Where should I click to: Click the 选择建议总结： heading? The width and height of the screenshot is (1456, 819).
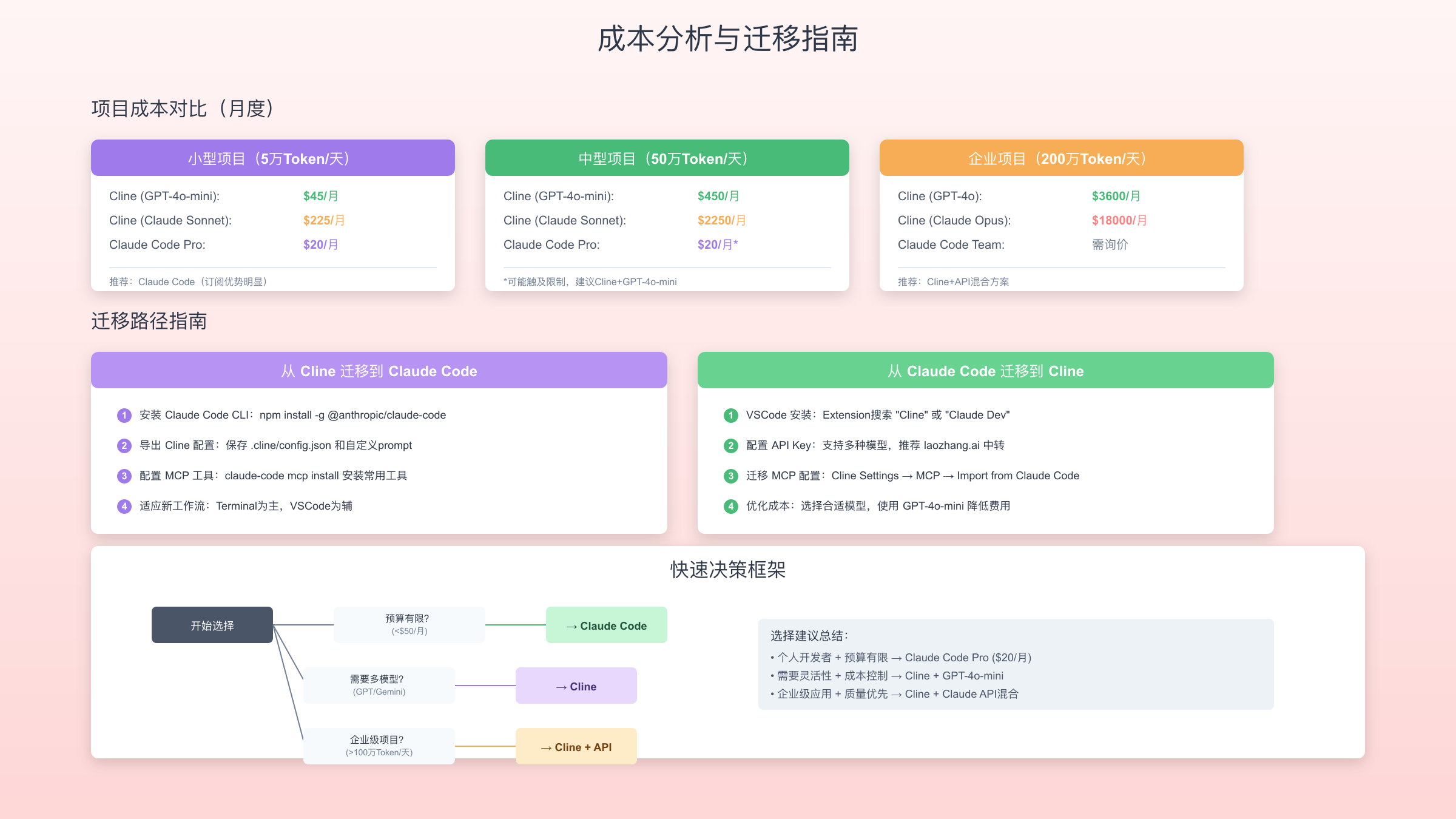pyautogui.click(x=809, y=636)
